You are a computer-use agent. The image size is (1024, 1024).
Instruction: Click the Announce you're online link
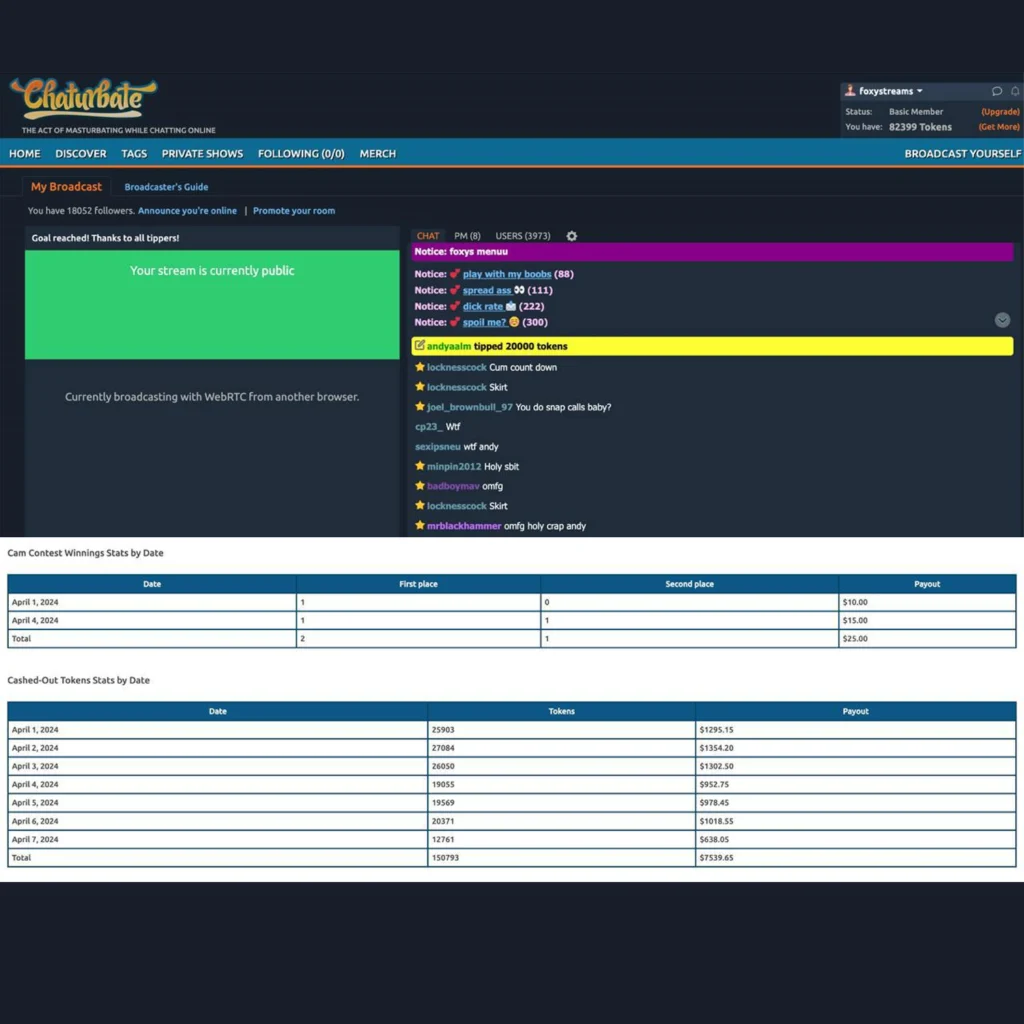187,210
